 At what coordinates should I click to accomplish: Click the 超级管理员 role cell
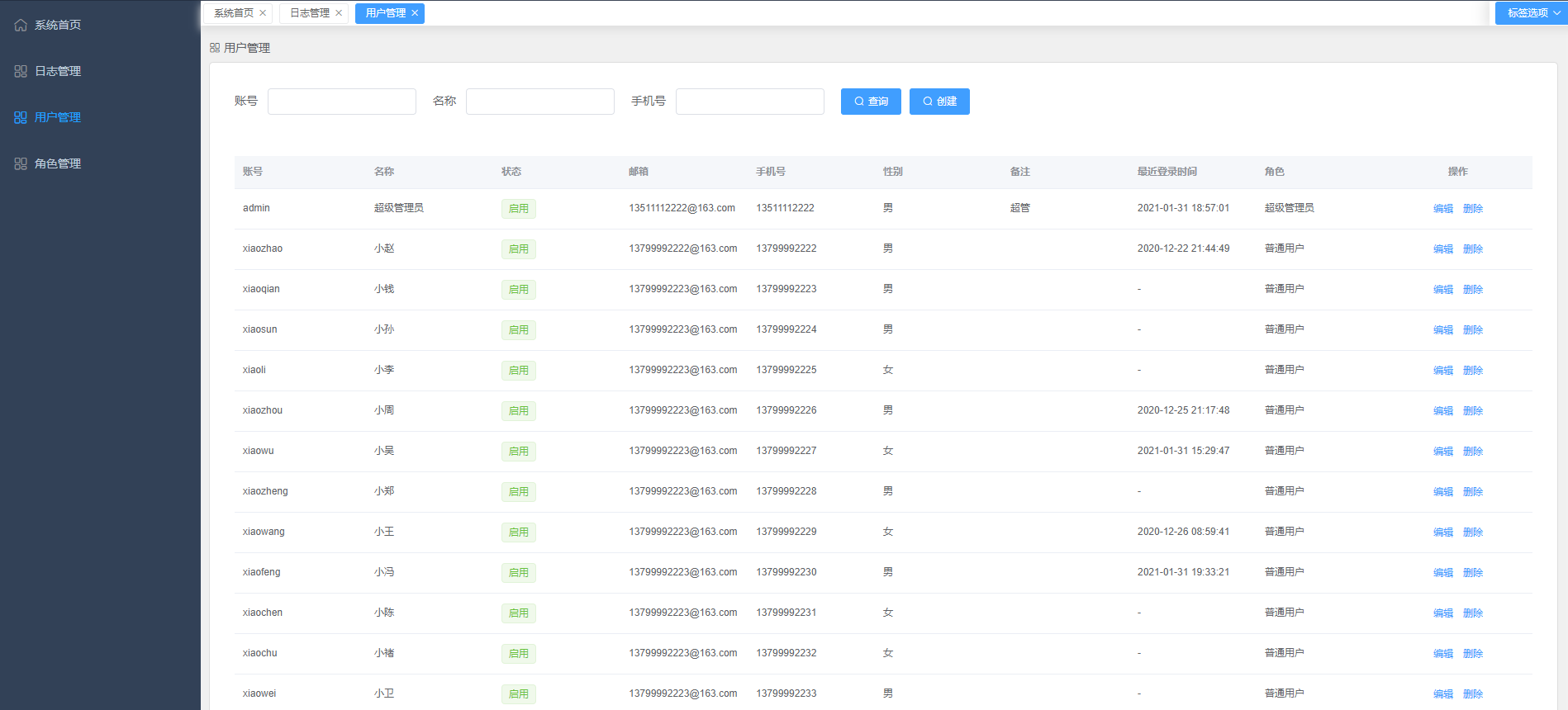(1290, 208)
